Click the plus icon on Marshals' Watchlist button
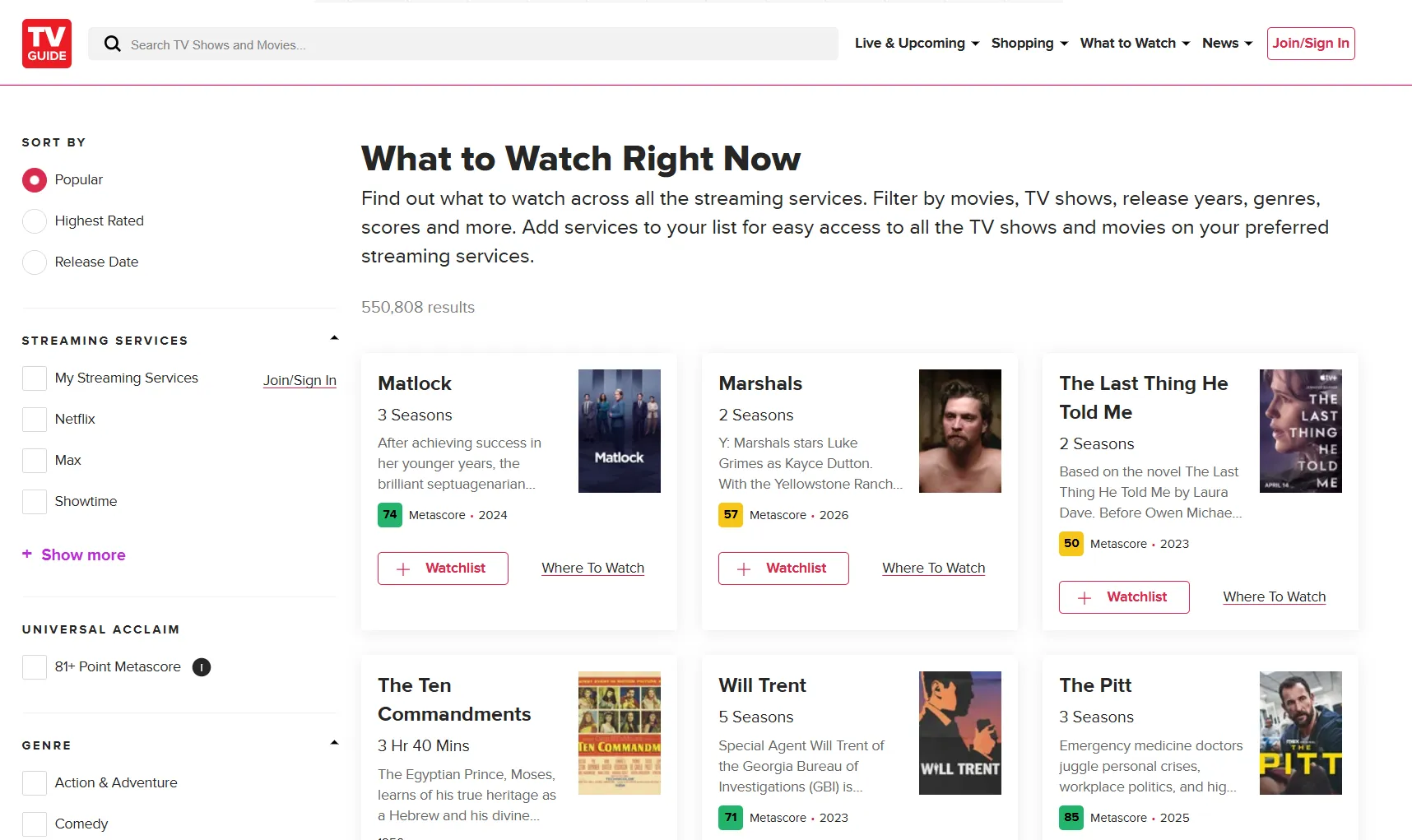 tap(744, 569)
